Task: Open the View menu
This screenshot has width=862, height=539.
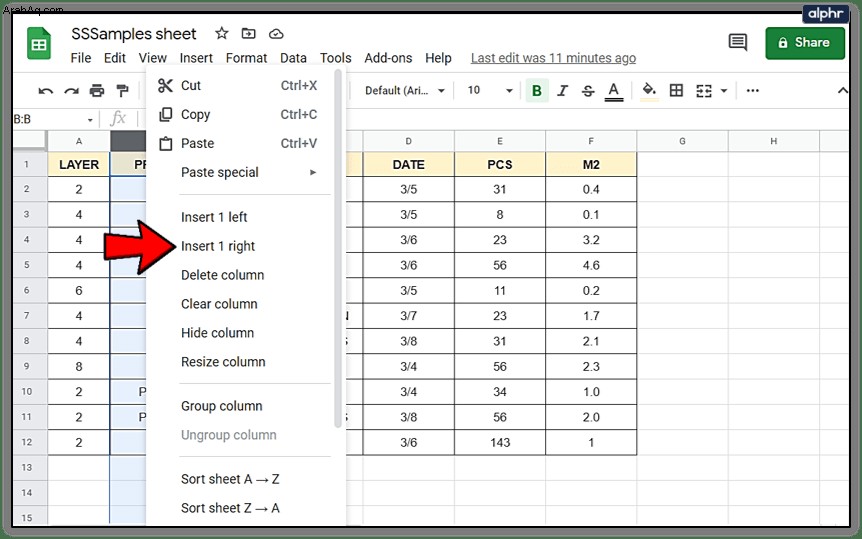Action: tap(152, 58)
